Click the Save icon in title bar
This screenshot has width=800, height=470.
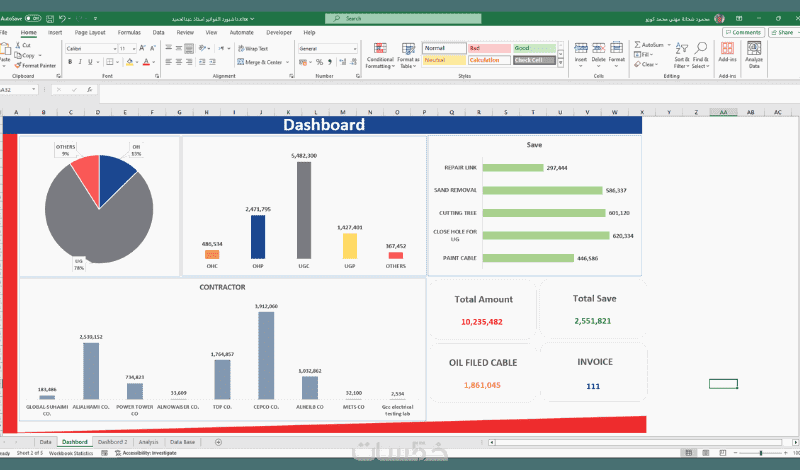50,18
